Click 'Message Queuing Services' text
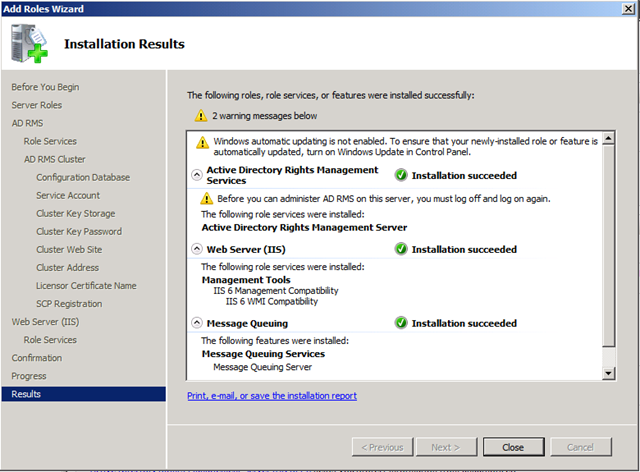Viewport: 640px width, 472px height. [263, 354]
